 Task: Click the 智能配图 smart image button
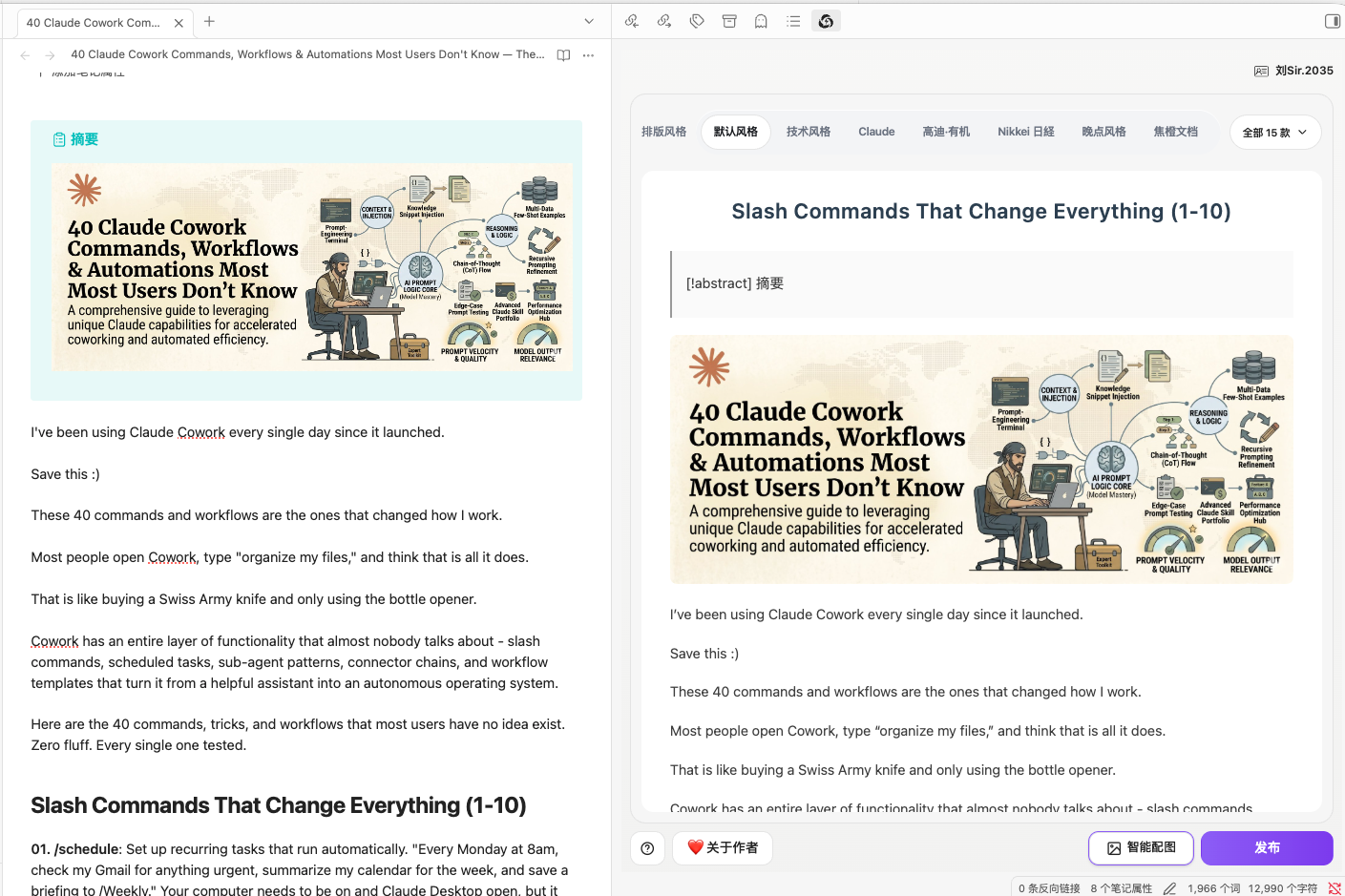click(x=1141, y=848)
